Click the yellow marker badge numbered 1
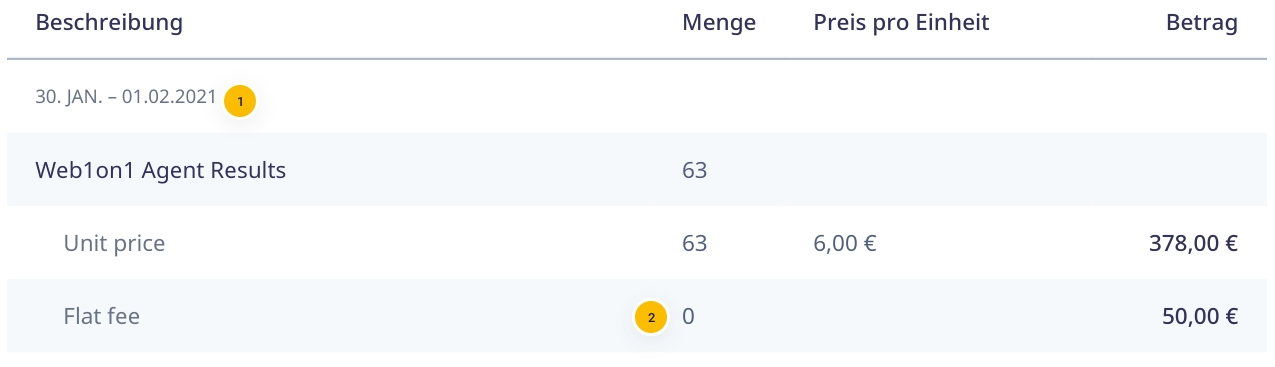Viewport: 1275px width, 367px height. point(240,101)
